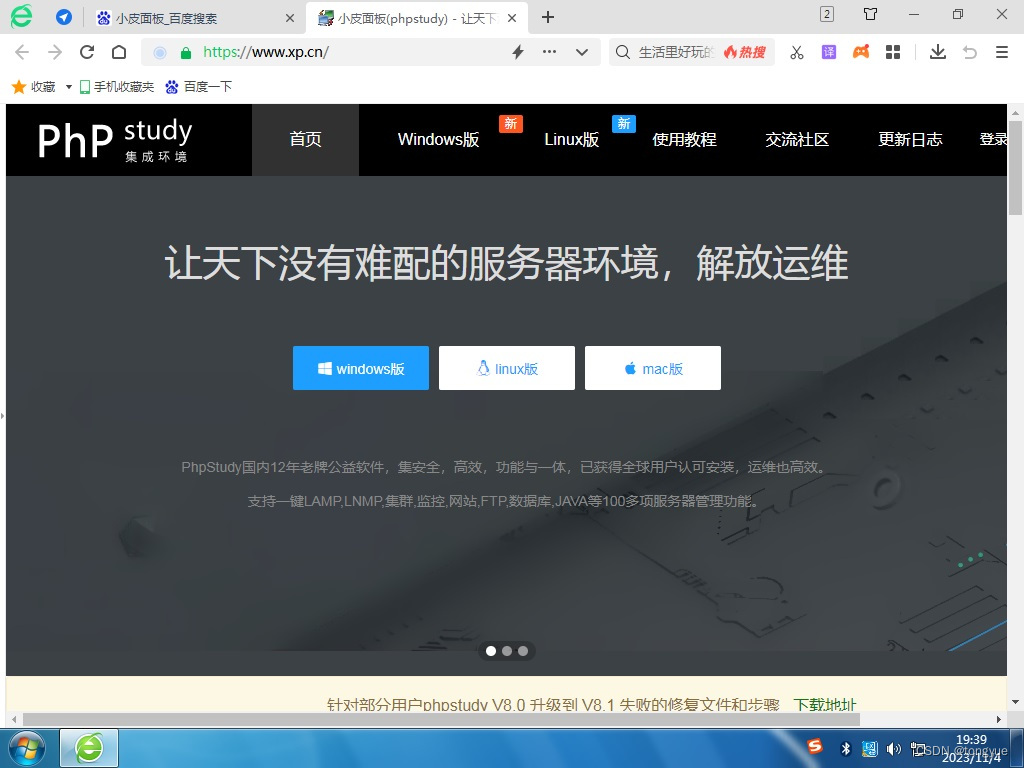Image resolution: width=1024 pixels, height=768 pixels.
Task: Click the windows版 download button
Action: coord(360,368)
